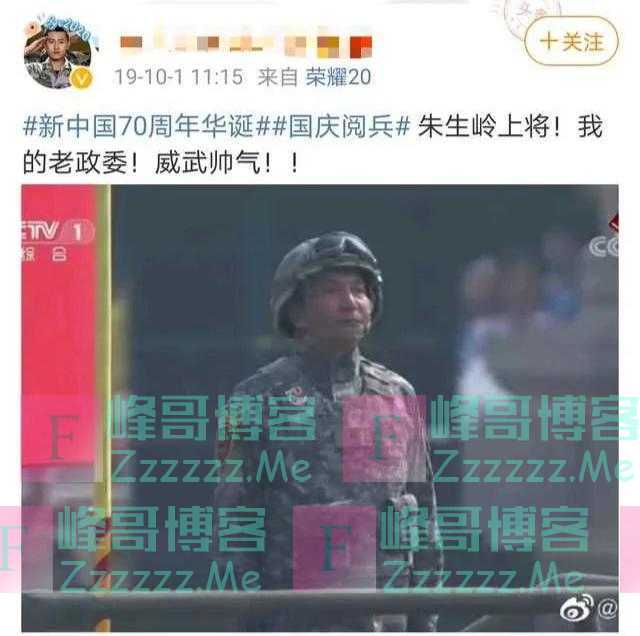Open the 荣耀20 device source link

(x=338, y=77)
